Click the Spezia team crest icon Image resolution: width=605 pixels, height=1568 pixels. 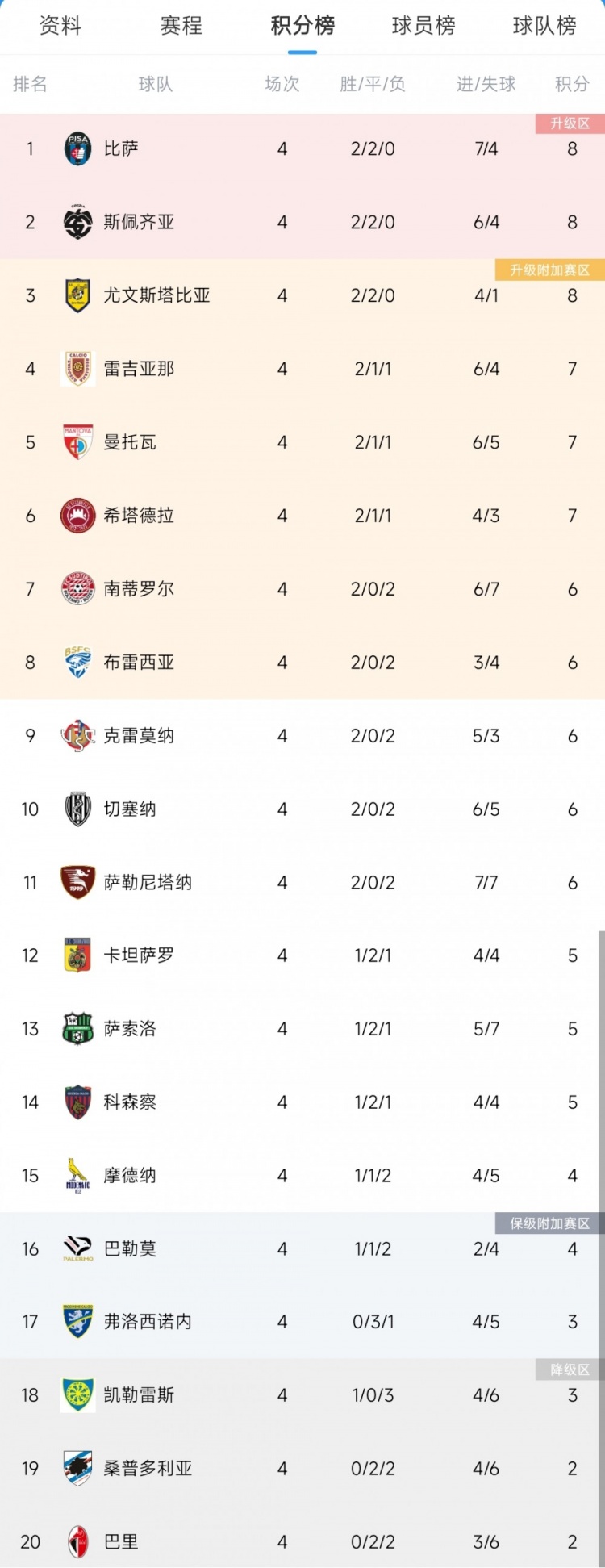pyautogui.click(x=78, y=223)
